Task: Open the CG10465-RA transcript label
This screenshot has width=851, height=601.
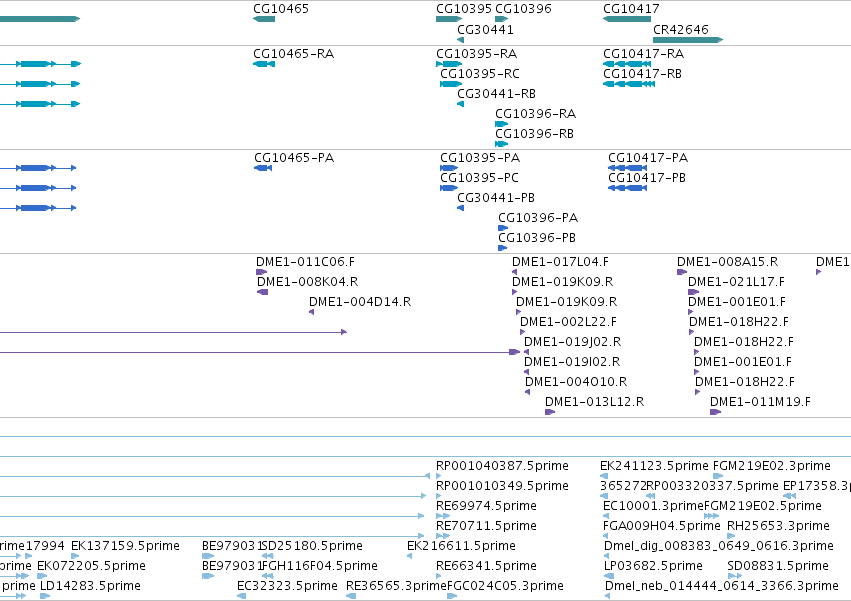Action: pos(294,54)
